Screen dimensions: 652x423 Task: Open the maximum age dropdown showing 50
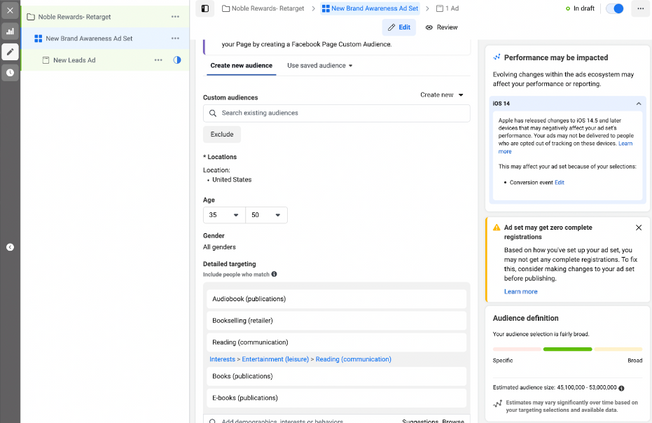tap(266, 215)
